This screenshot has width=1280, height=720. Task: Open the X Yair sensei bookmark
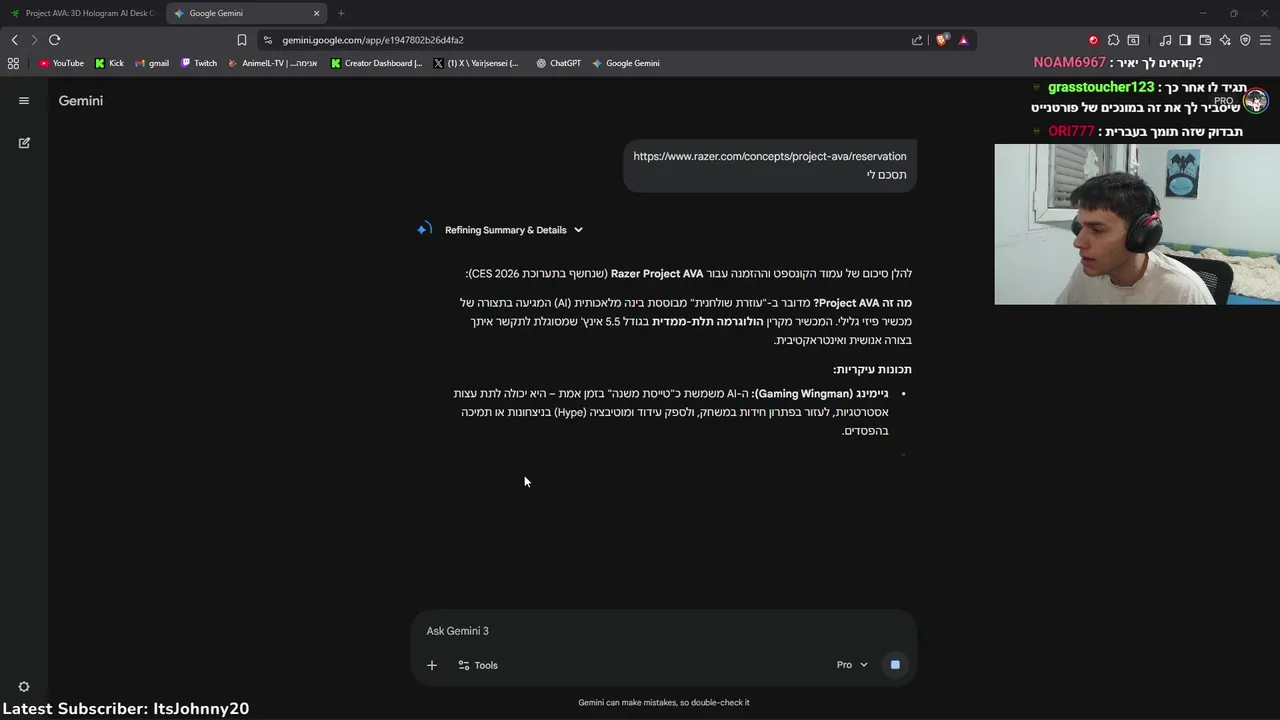tap(477, 63)
